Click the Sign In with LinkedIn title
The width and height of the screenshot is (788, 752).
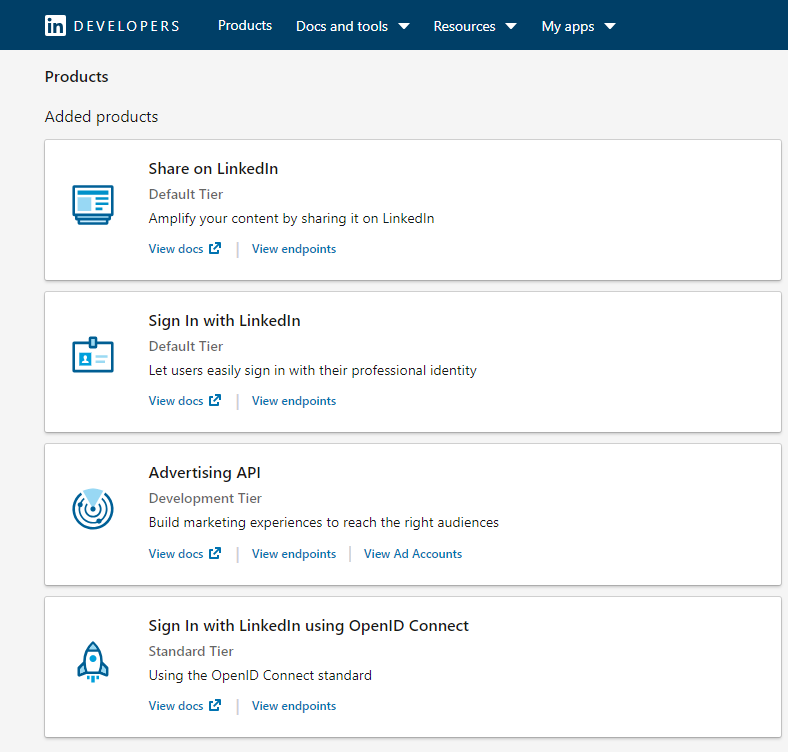click(x=224, y=321)
